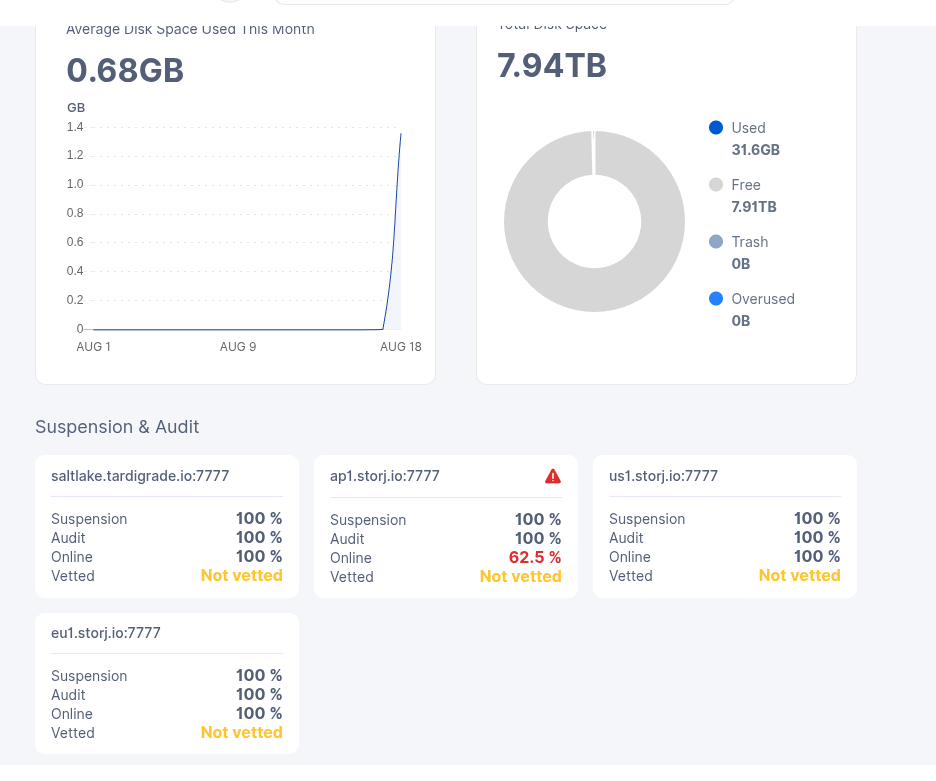The image size is (936, 781).
Task: Click the Overused legend dot
Action: (715, 299)
